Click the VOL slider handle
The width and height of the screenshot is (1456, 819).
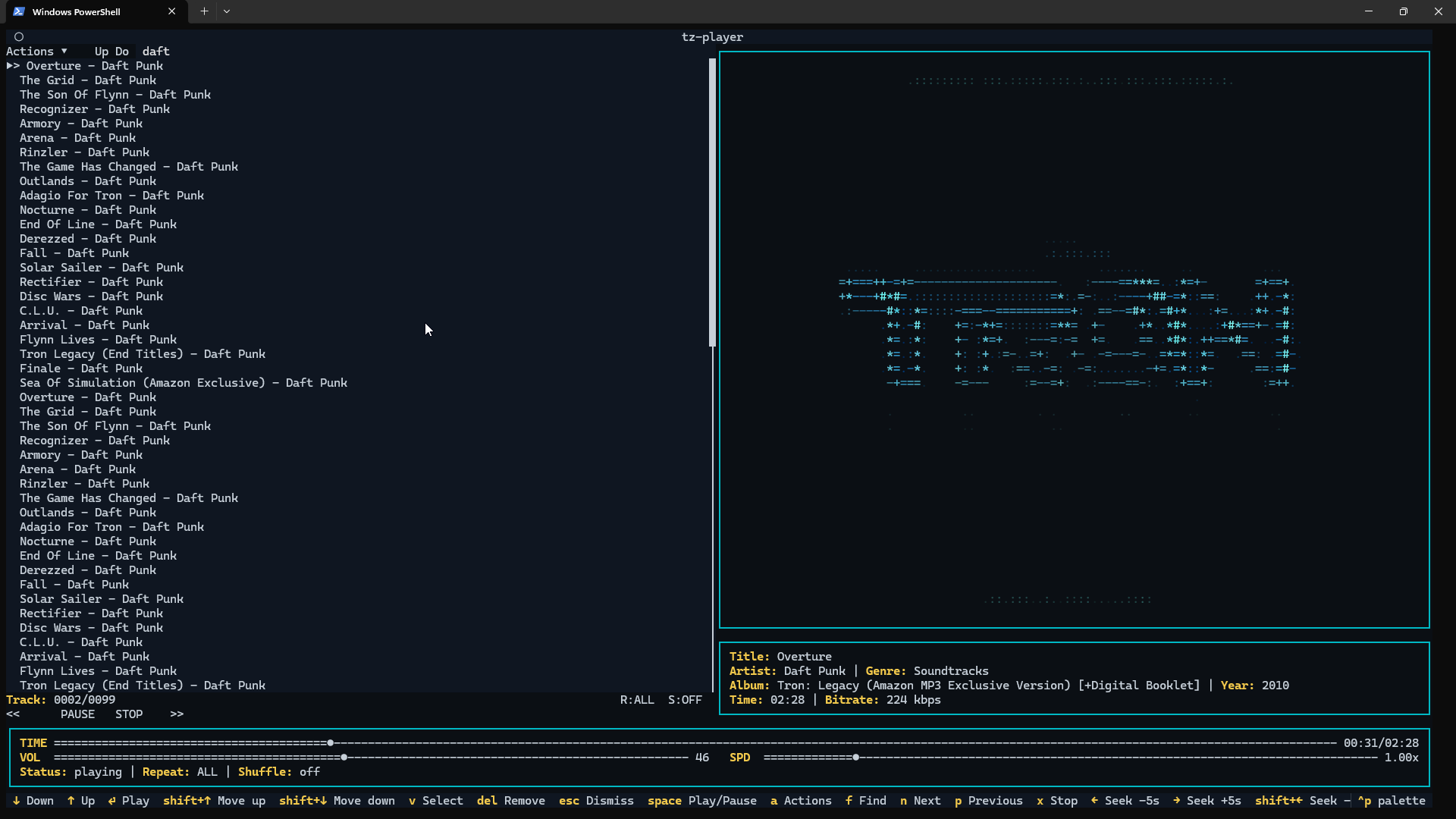coord(344,758)
